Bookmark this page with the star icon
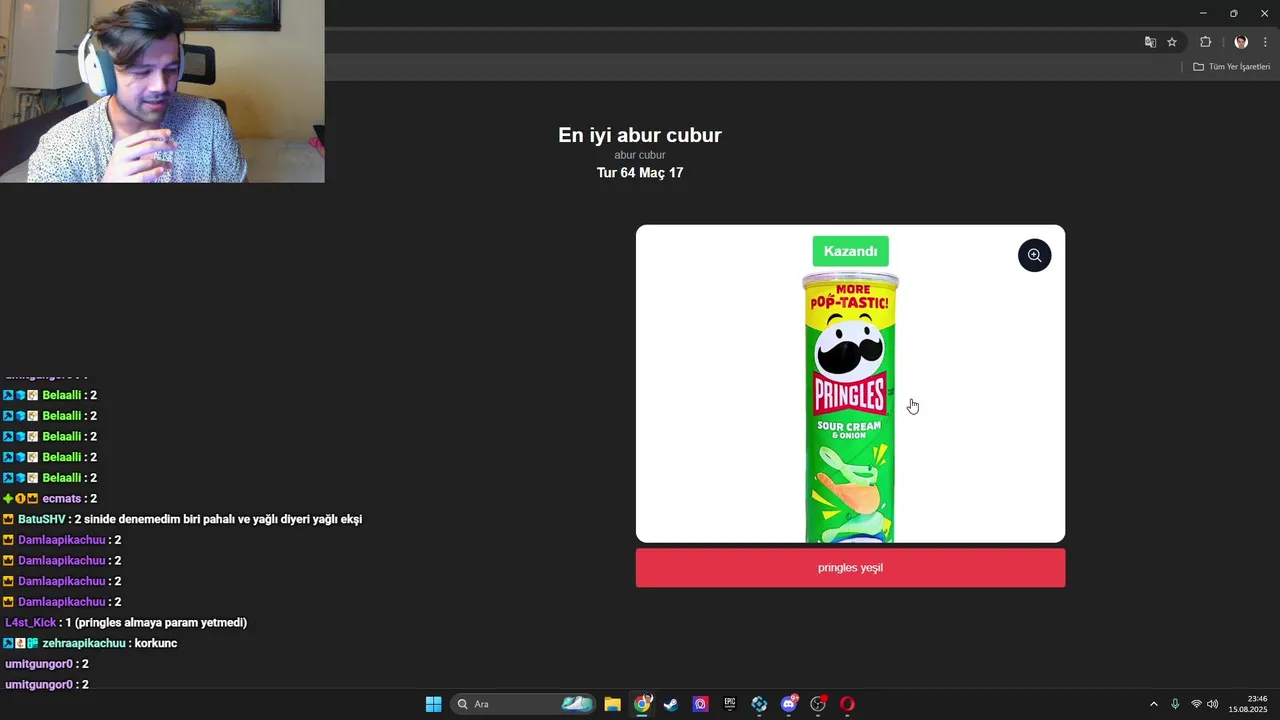Viewport: 1280px width, 720px height. 1172,42
